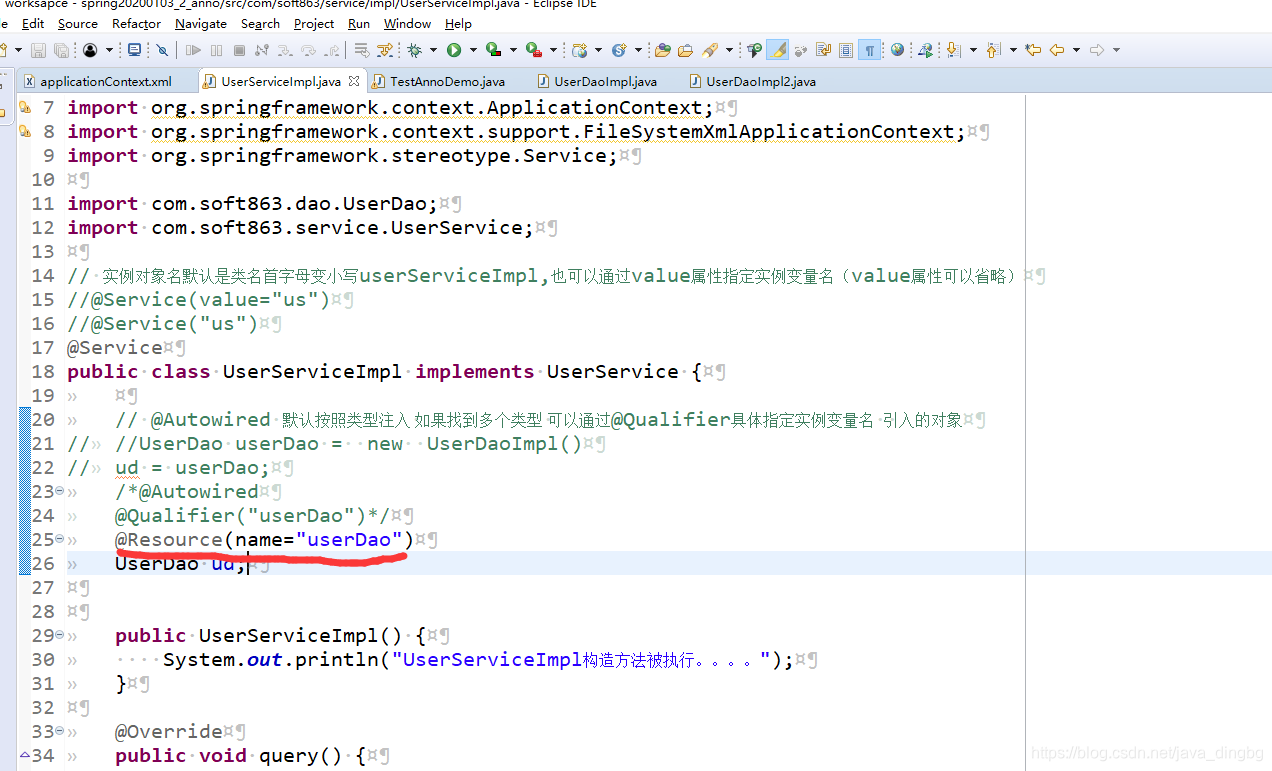Toggle Breadcrumb icon in toolbar
Image resolution: width=1272 pixels, height=771 pixels.
(x=752, y=50)
